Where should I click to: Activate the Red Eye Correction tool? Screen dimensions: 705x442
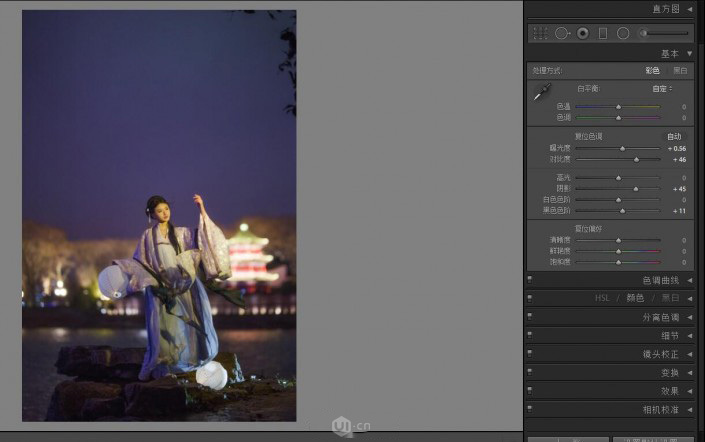coord(582,33)
